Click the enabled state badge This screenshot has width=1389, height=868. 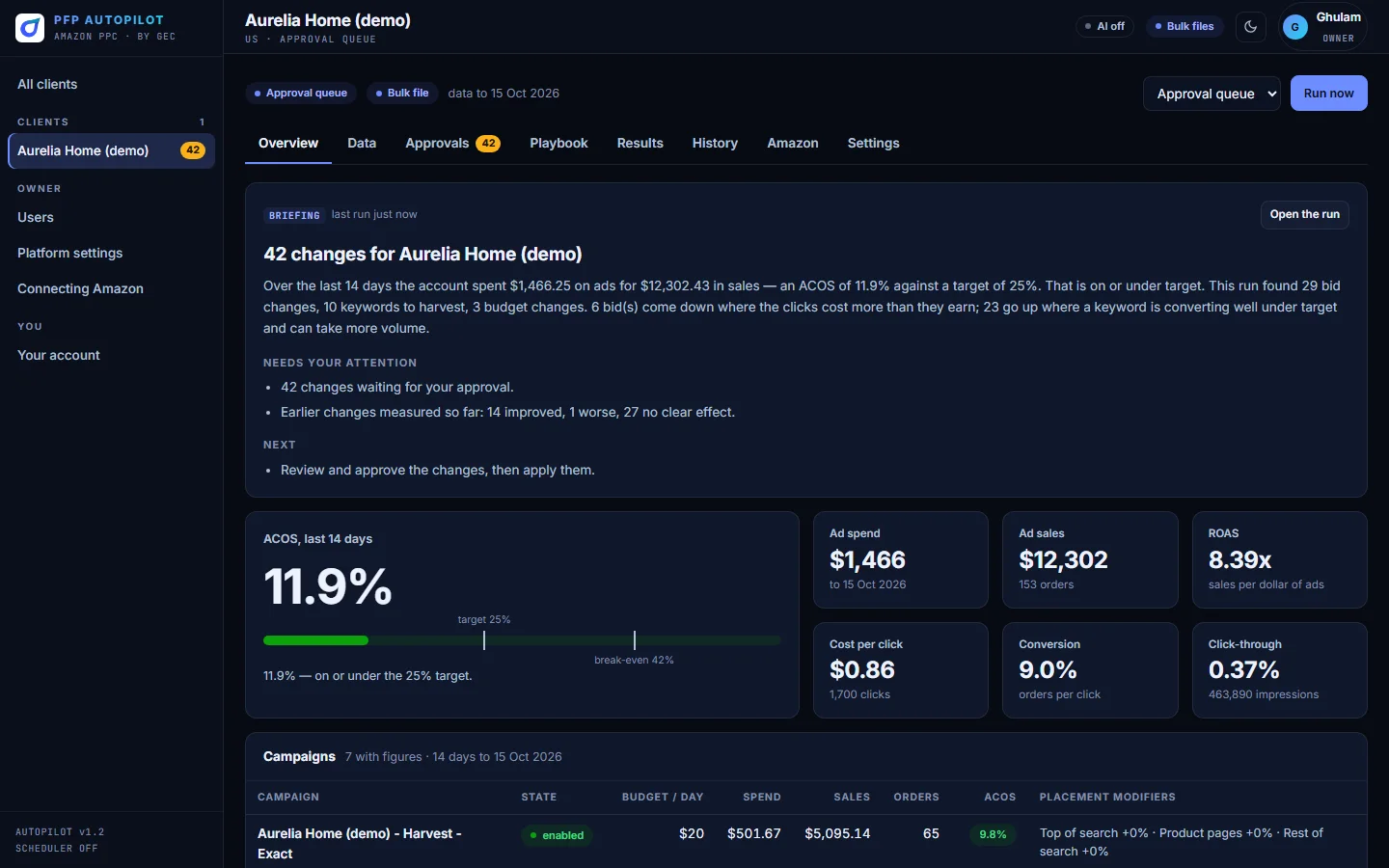coord(558,835)
